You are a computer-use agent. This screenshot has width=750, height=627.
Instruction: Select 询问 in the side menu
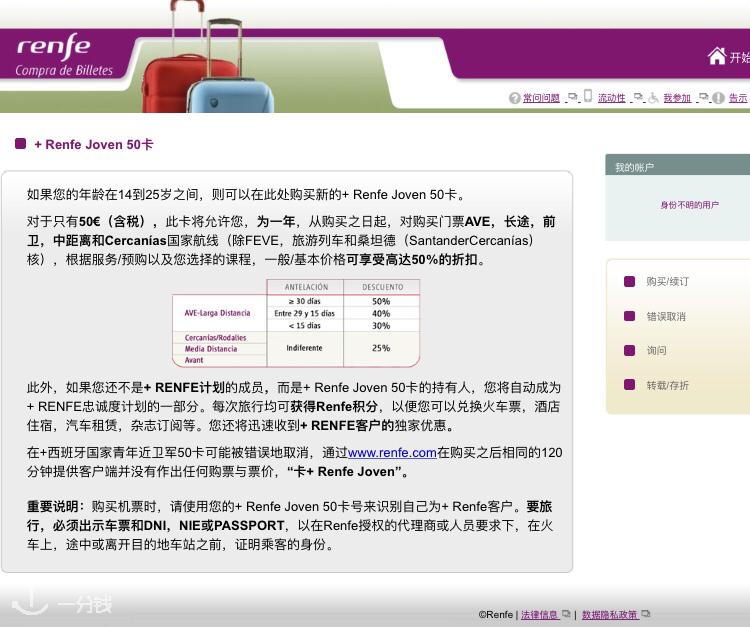click(656, 351)
